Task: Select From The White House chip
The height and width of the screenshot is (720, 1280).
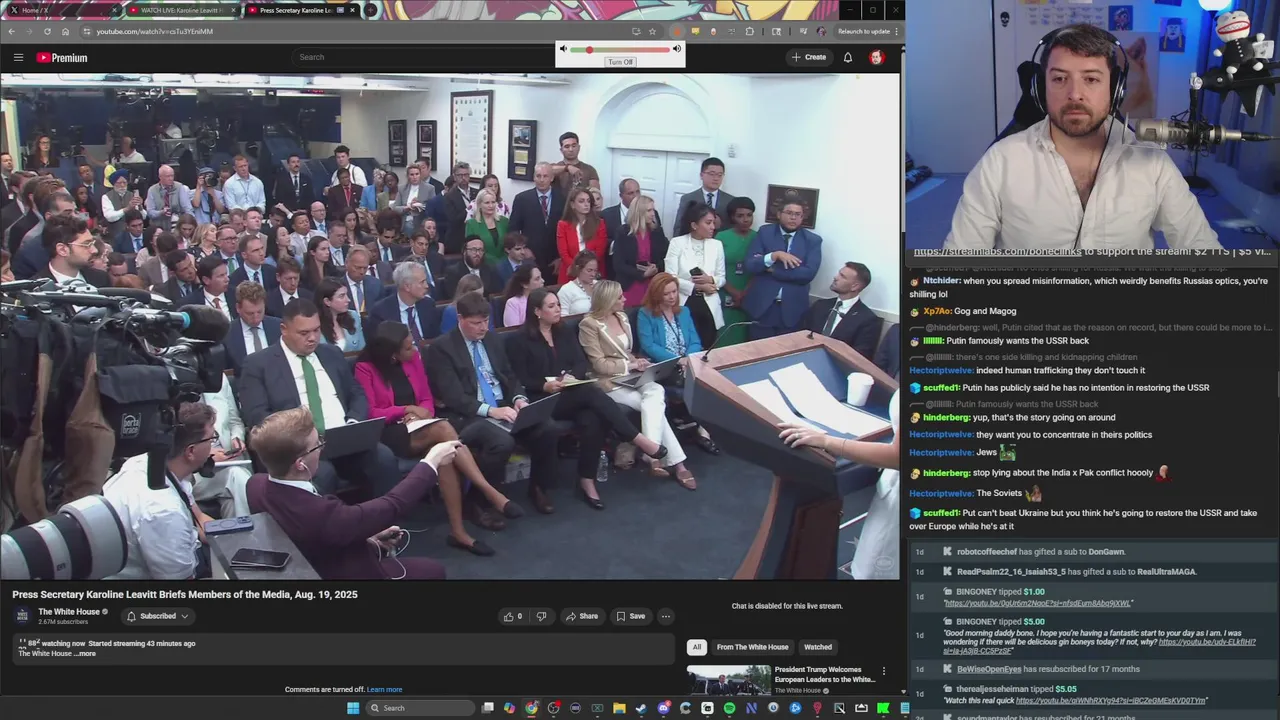Action: point(752,647)
